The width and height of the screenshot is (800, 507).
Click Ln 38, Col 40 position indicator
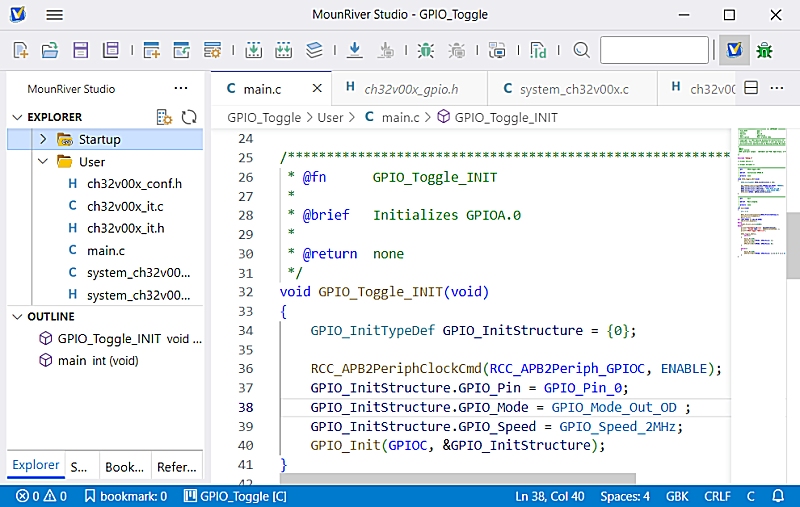tap(549, 496)
